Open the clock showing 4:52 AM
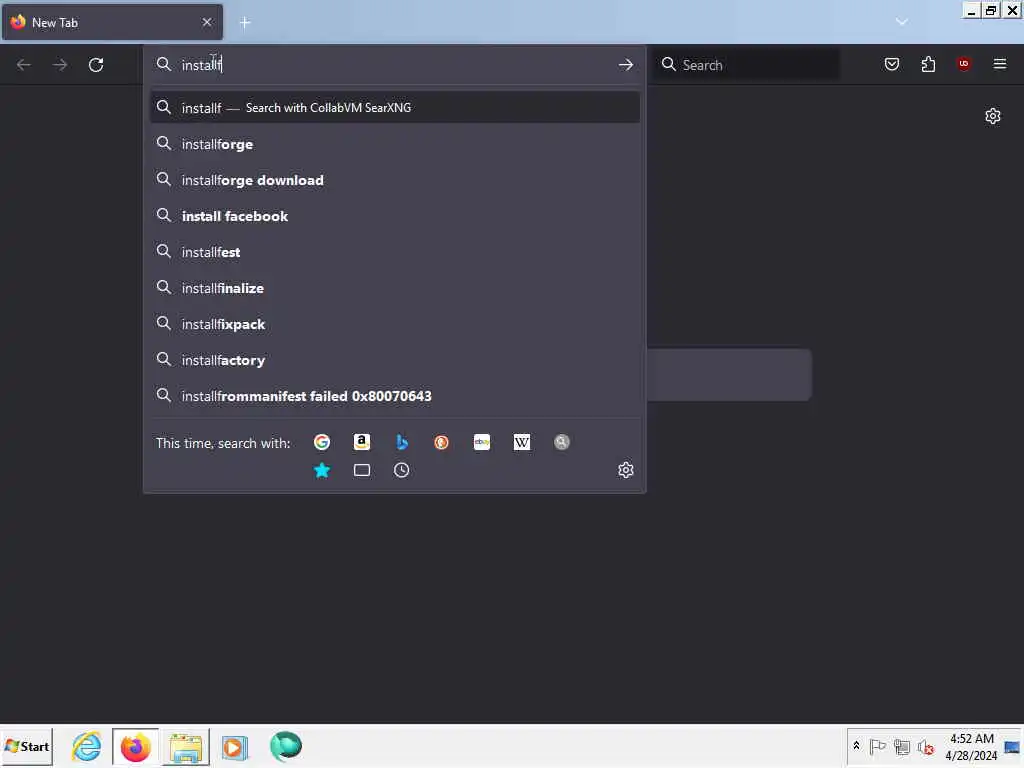The width and height of the screenshot is (1024, 768). (971, 746)
